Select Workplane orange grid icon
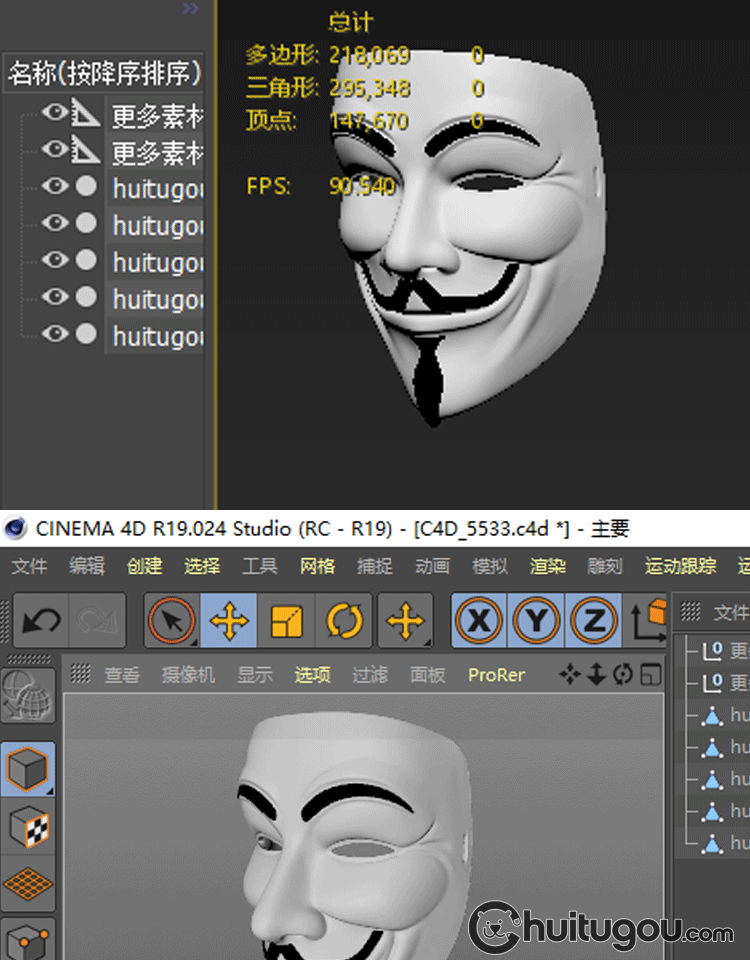 pyautogui.click(x=28, y=884)
